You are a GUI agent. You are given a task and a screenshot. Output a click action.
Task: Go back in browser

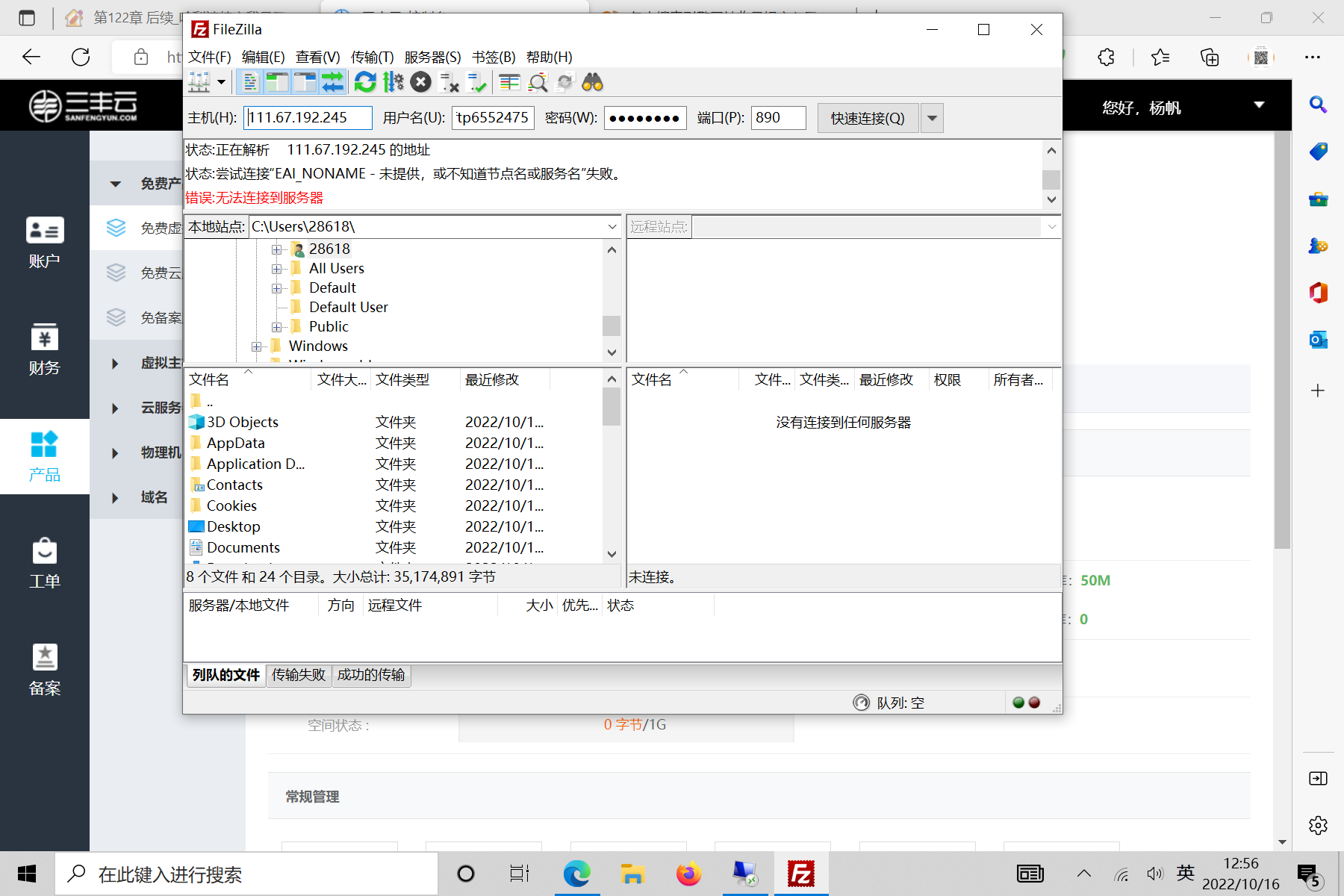[x=31, y=57]
